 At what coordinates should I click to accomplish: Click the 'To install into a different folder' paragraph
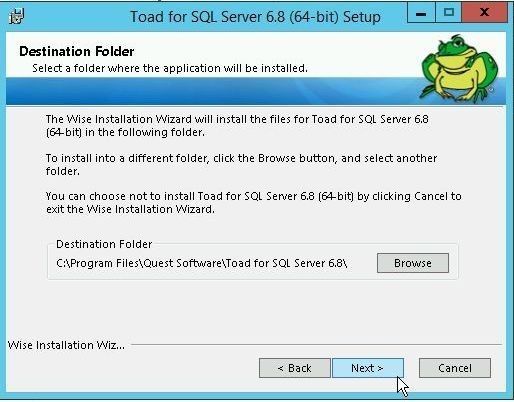pyautogui.click(x=241, y=164)
